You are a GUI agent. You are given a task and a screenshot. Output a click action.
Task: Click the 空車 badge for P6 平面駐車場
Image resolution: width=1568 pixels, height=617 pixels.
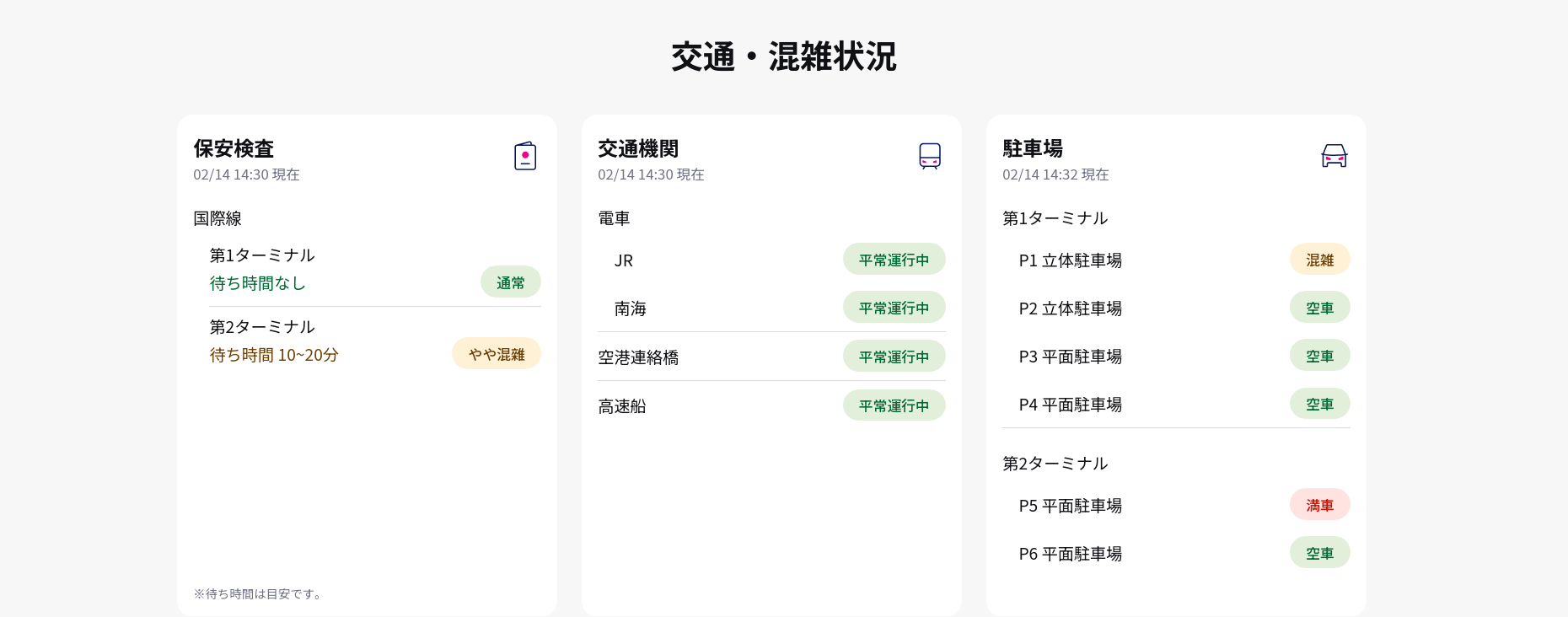click(1319, 553)
